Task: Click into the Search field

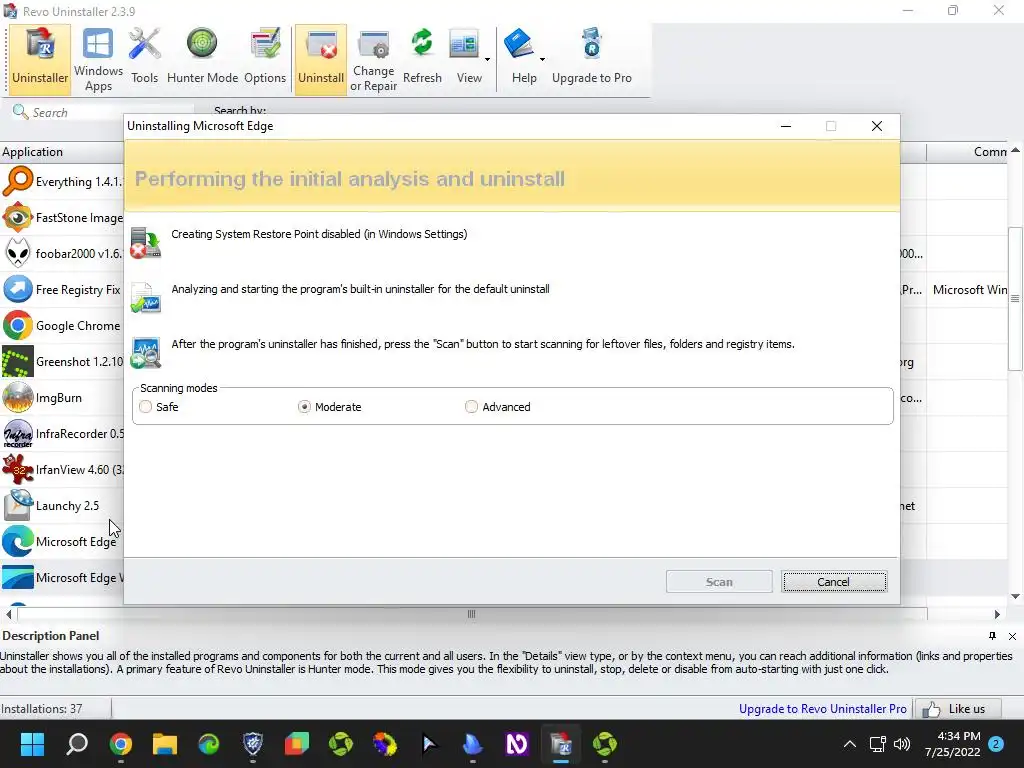Action: [x=104, y=112]
